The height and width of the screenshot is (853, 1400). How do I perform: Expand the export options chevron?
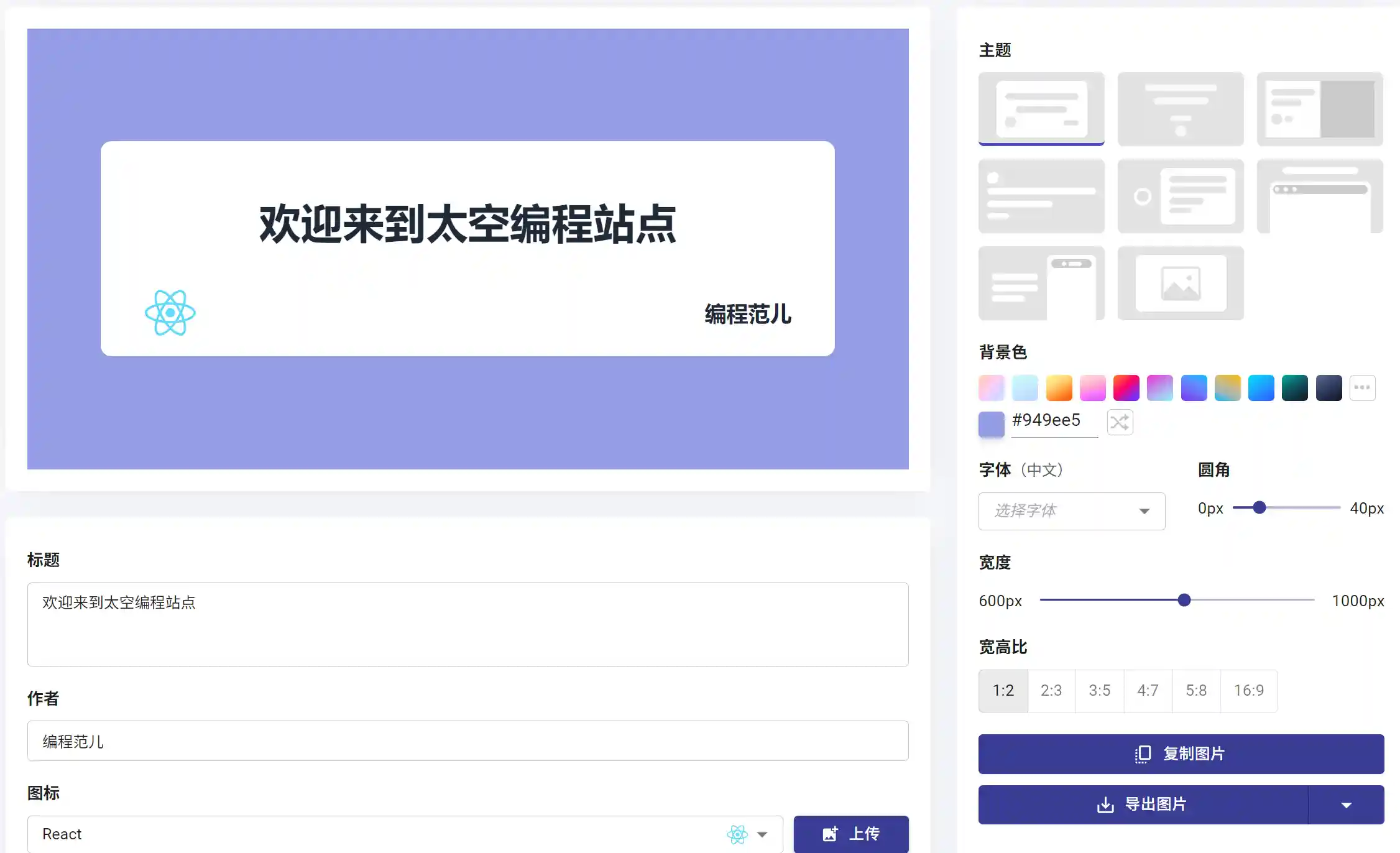coord(1346,804)
